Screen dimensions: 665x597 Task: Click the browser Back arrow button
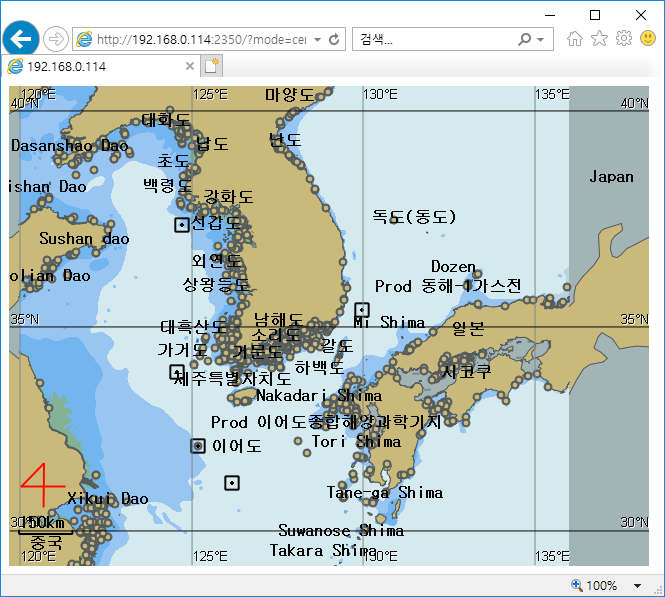pos(20,39)
